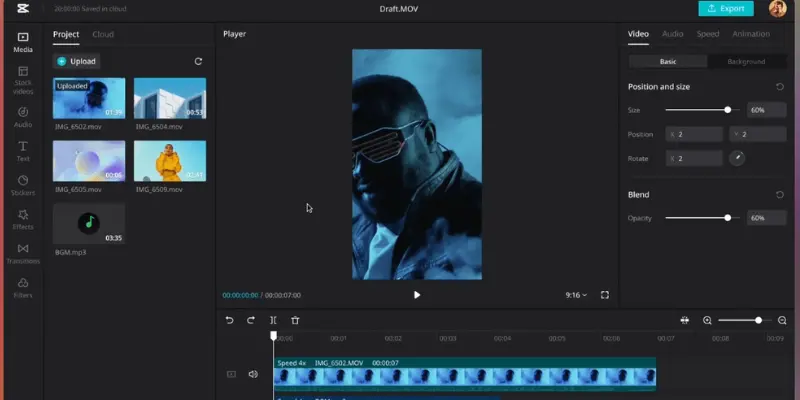The width and height of the screenshot is (800, 400).
Task: Open the Animation properties tab
Action: click(750, 34)
